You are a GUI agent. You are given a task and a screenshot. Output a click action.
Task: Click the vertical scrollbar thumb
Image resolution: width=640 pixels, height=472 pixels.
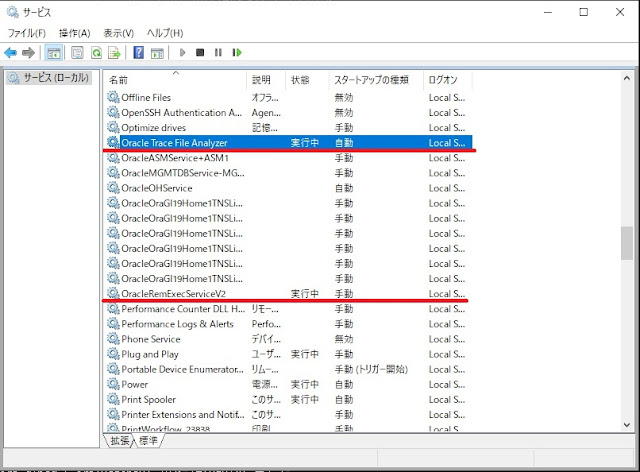point(627,243)
